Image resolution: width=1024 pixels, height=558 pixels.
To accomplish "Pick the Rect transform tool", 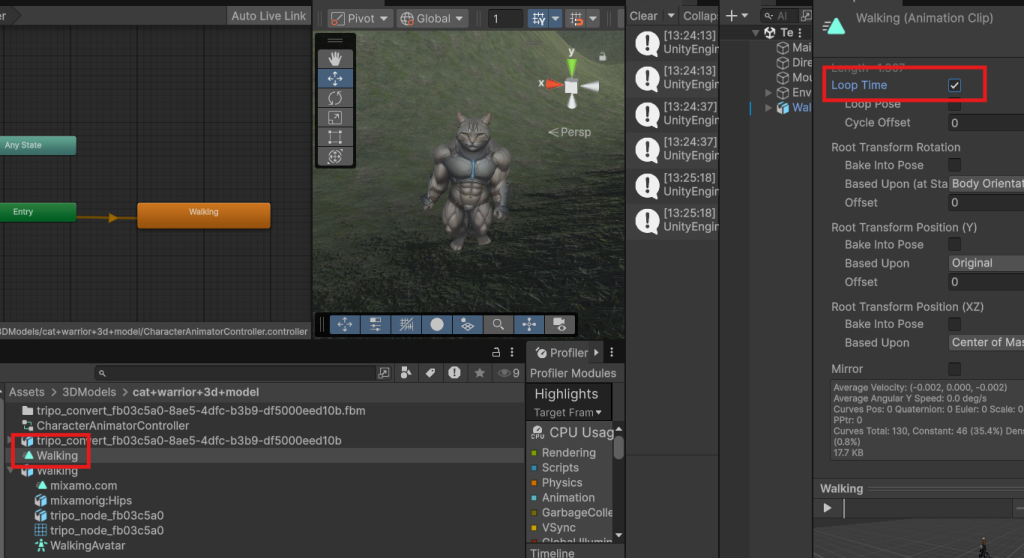I will coord(335,137).
